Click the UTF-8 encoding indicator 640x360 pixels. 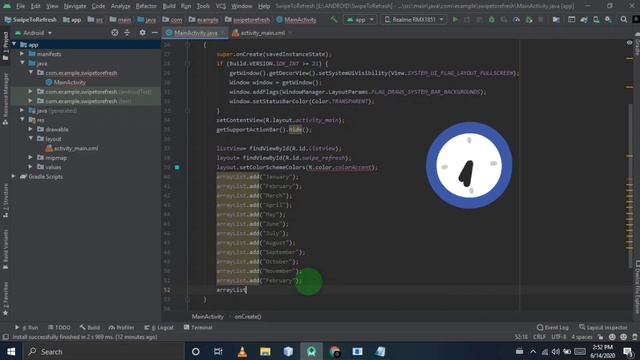[x=558, y=337]
